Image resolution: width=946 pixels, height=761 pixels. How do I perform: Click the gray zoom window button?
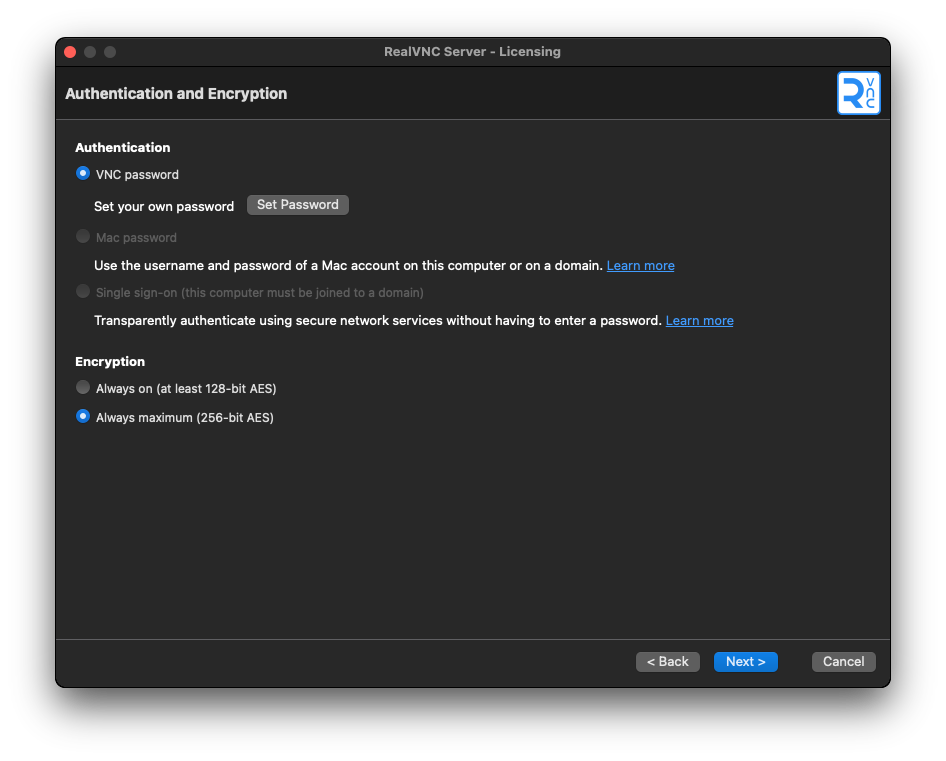[x=110, y=52]
